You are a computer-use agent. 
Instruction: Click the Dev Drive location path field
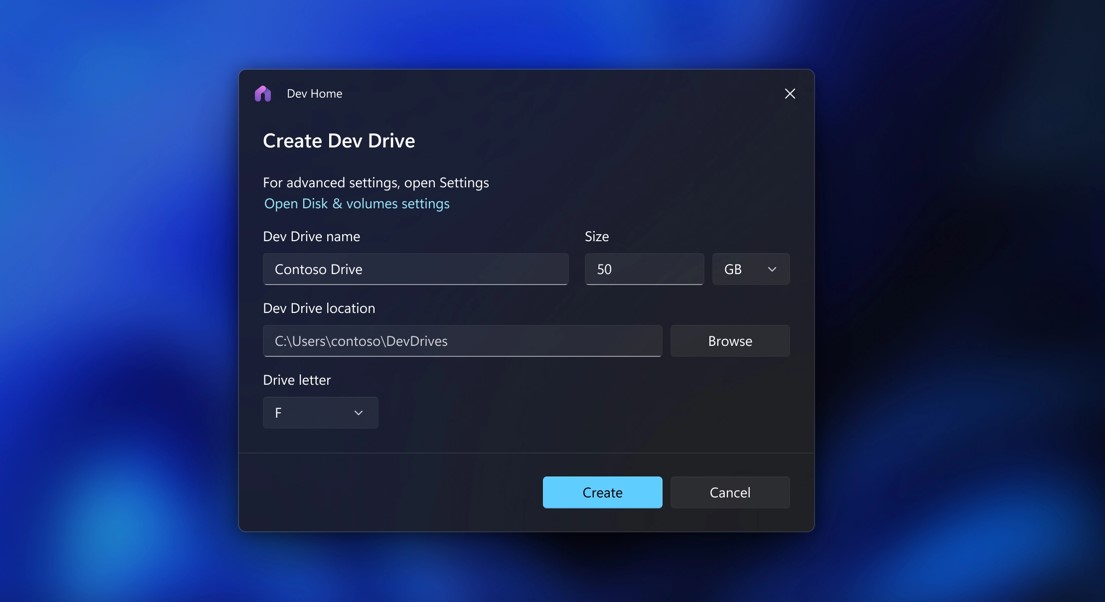click(462, 340)
